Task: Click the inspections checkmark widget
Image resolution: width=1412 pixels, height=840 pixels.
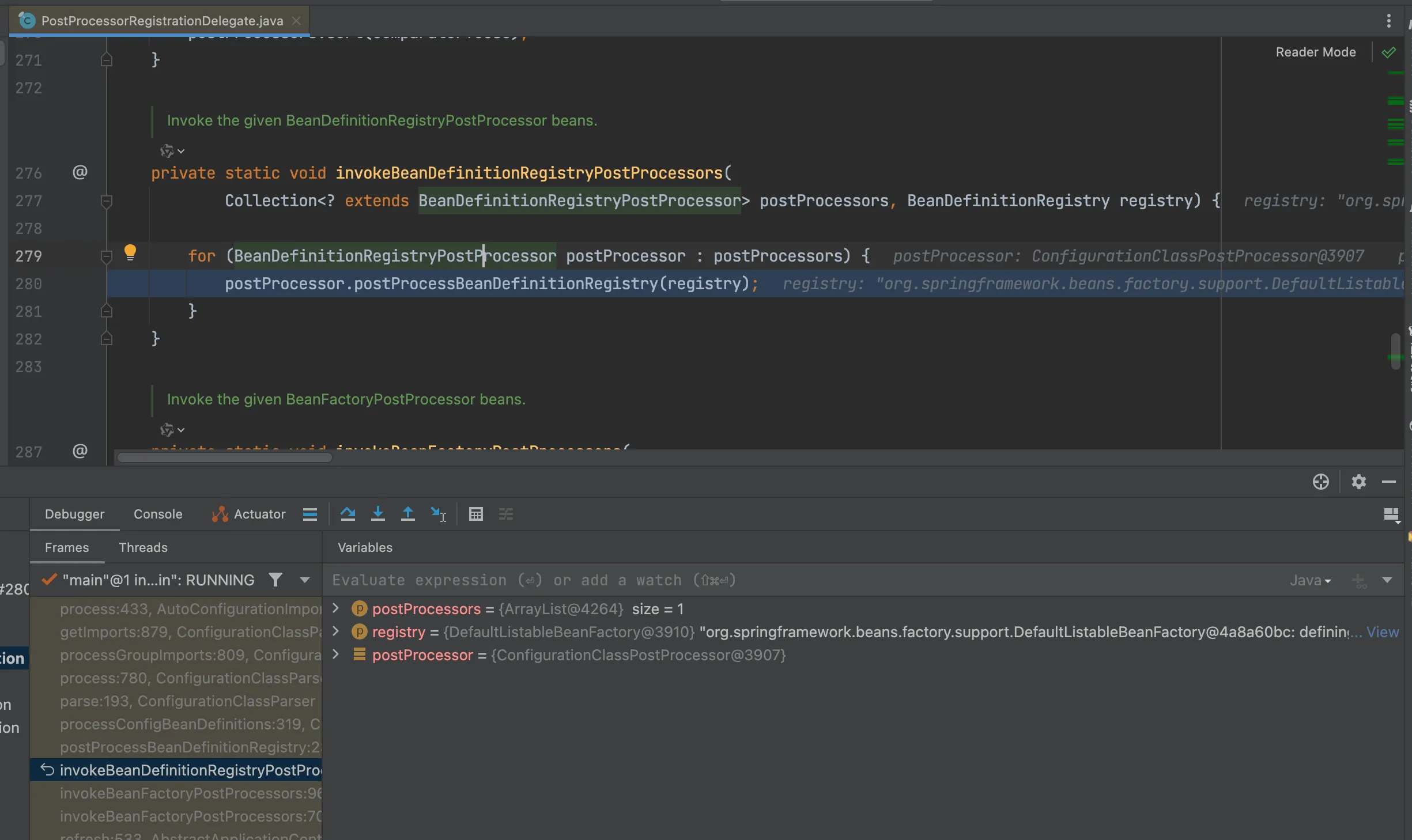Action: click(x=1389, y=52)
